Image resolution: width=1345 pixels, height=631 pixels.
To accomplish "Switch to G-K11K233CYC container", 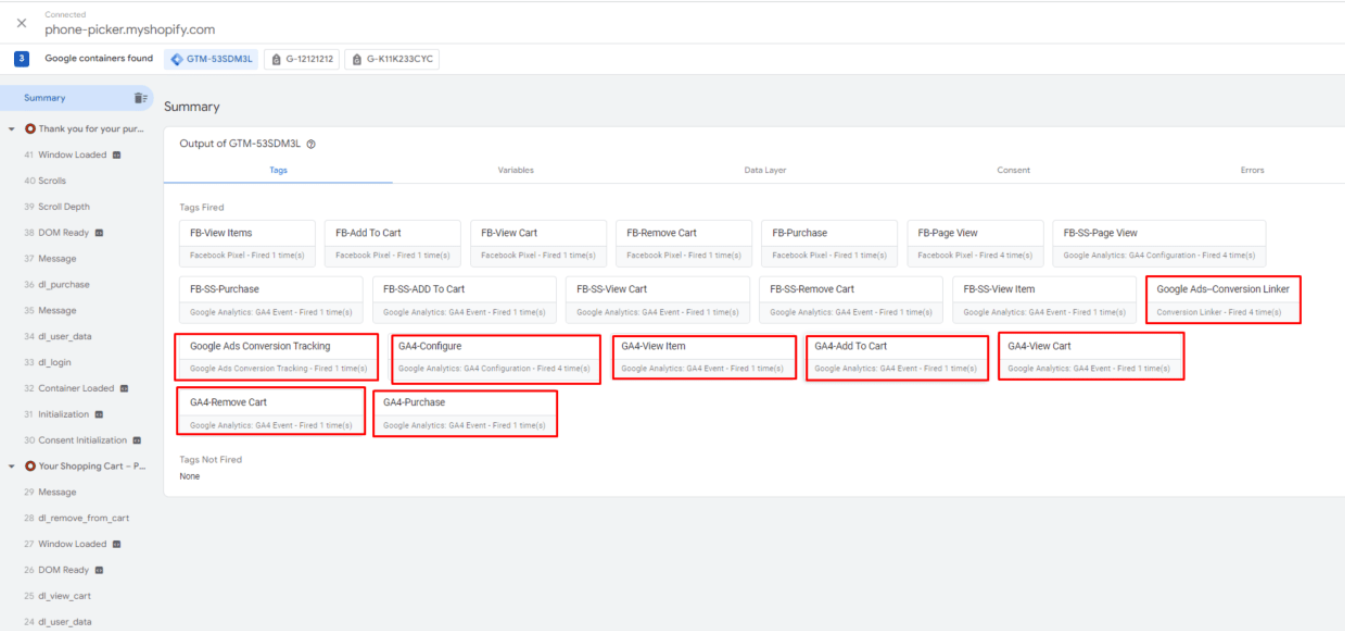I will click(x=392, y=60).
